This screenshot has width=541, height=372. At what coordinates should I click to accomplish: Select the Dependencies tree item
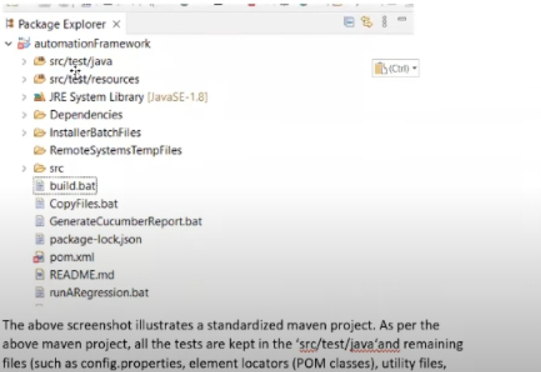(x=86, y=115)
